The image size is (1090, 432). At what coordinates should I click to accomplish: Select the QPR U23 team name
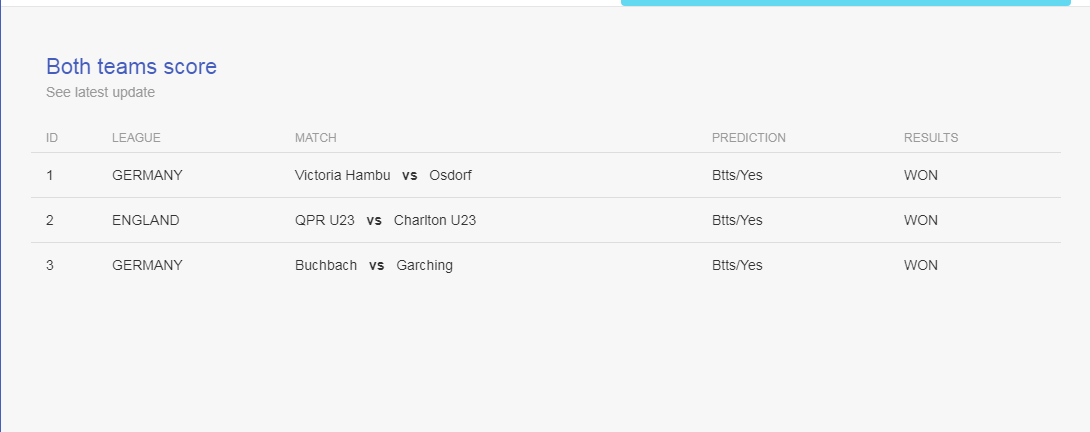click(x=325, y=221)
